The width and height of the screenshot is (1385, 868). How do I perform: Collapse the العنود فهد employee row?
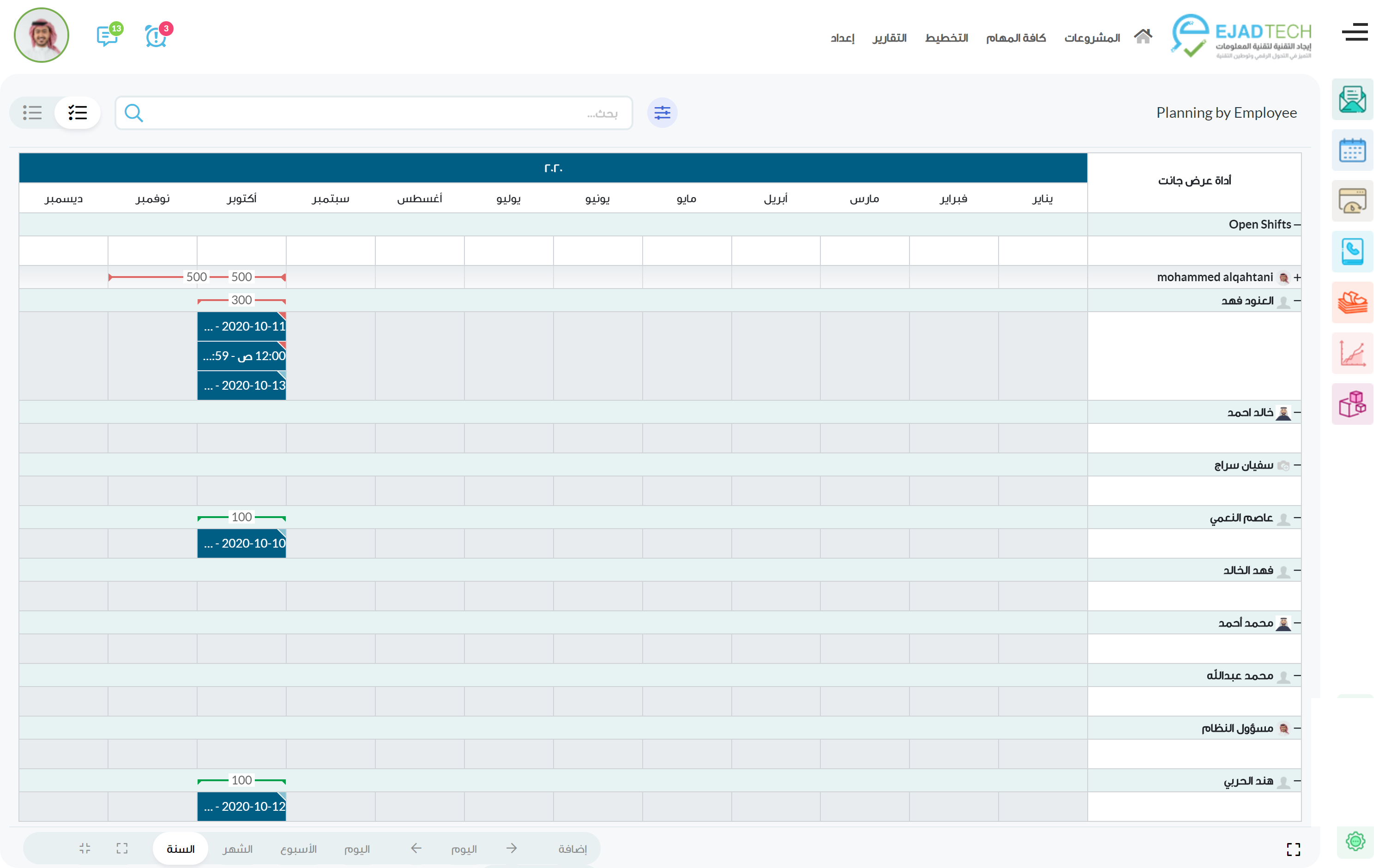[x=1297, y=301]
